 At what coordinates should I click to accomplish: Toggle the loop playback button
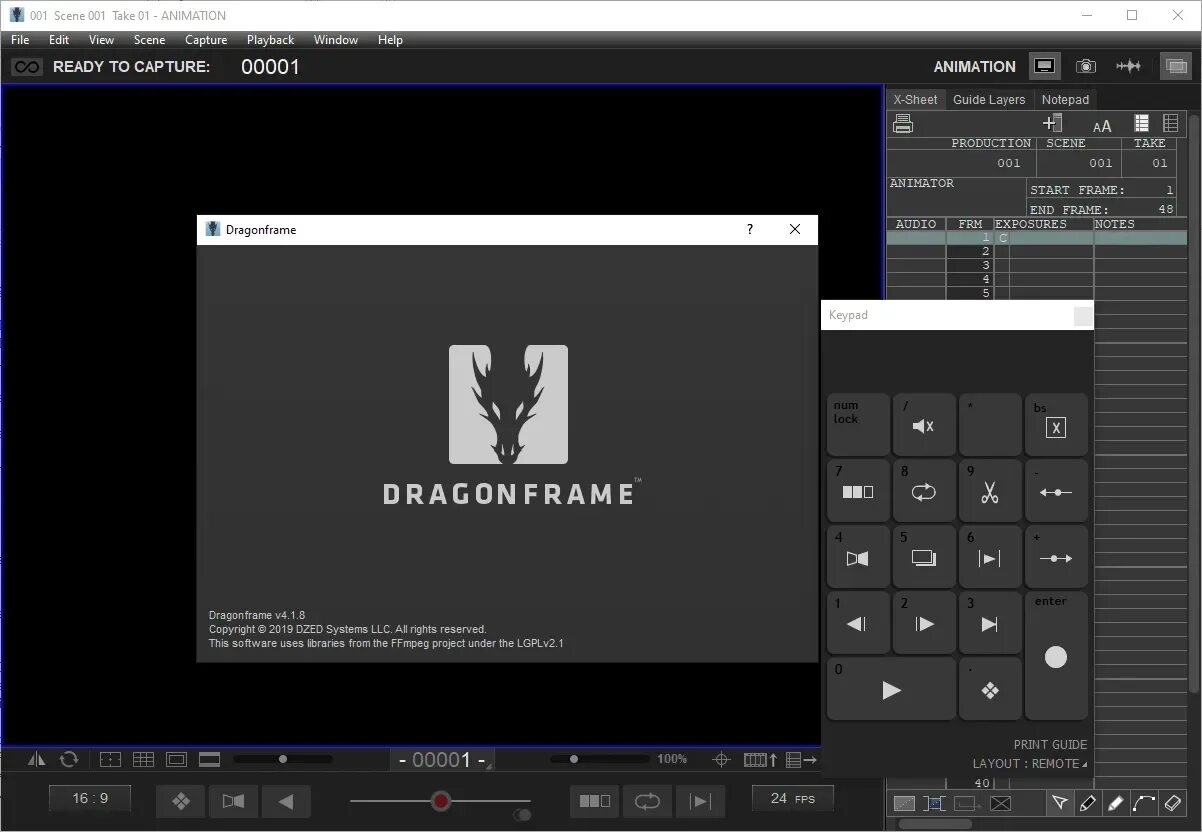[647, 801]
